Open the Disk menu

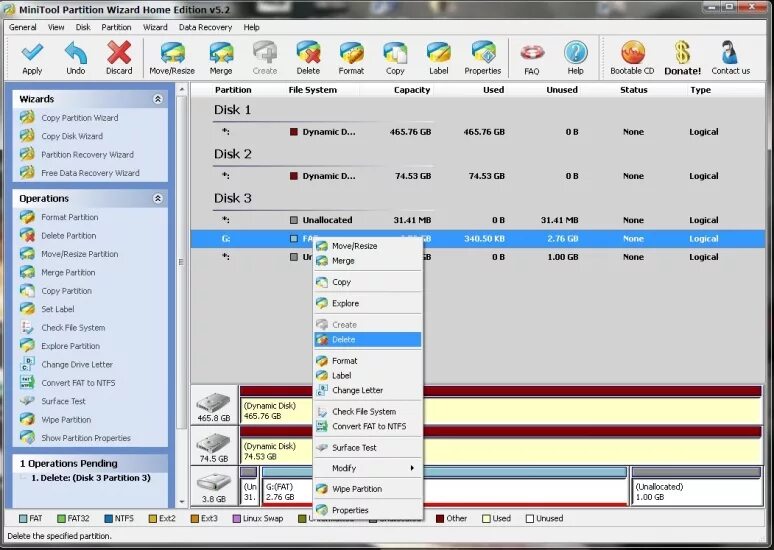(x=83, y=27)
